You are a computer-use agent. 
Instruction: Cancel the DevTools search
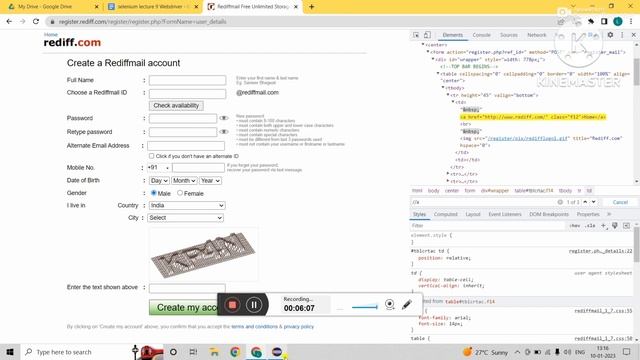coord(620,202)
